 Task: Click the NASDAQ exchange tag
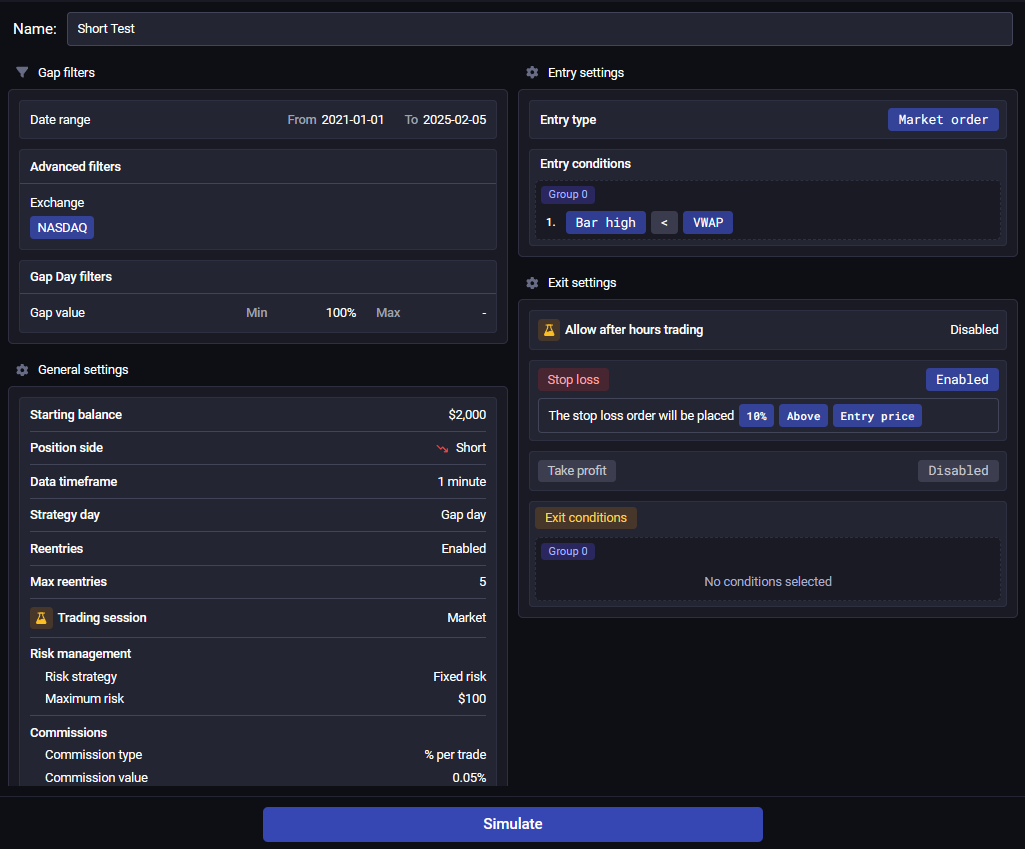tap(62, 227)
